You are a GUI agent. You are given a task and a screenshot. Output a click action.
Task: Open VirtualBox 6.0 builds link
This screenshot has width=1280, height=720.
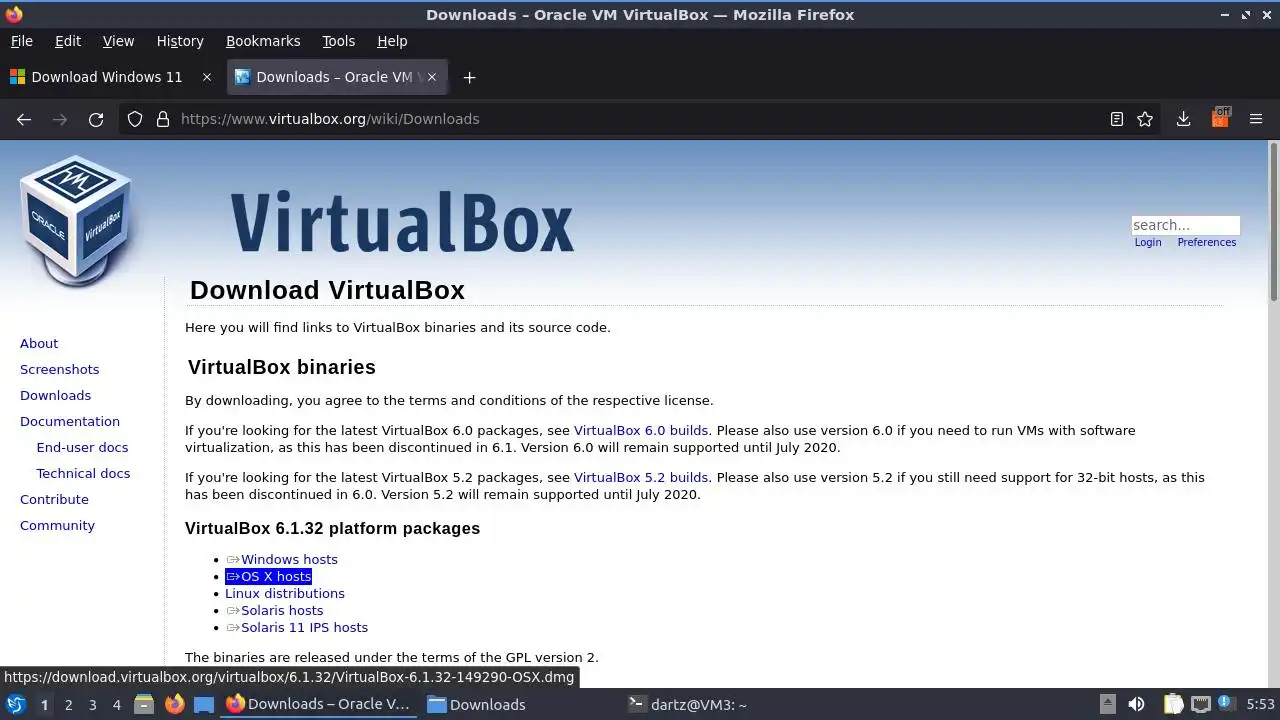(x=641, y=430)
